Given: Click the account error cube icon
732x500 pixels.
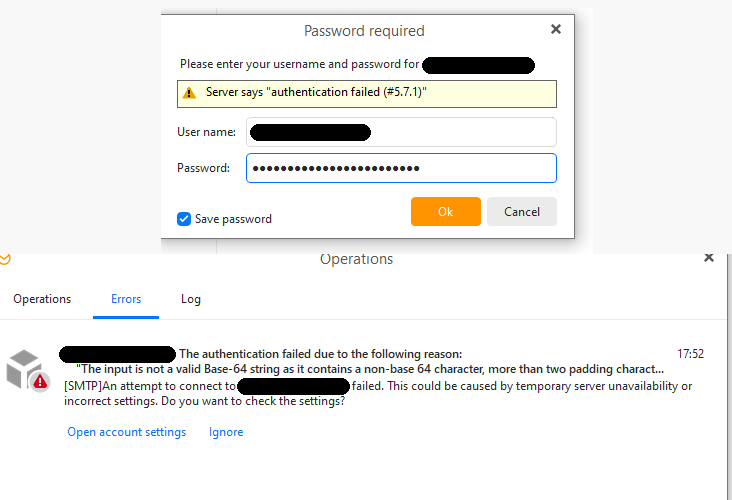Looking at the screenshot, I should (23, 369).
